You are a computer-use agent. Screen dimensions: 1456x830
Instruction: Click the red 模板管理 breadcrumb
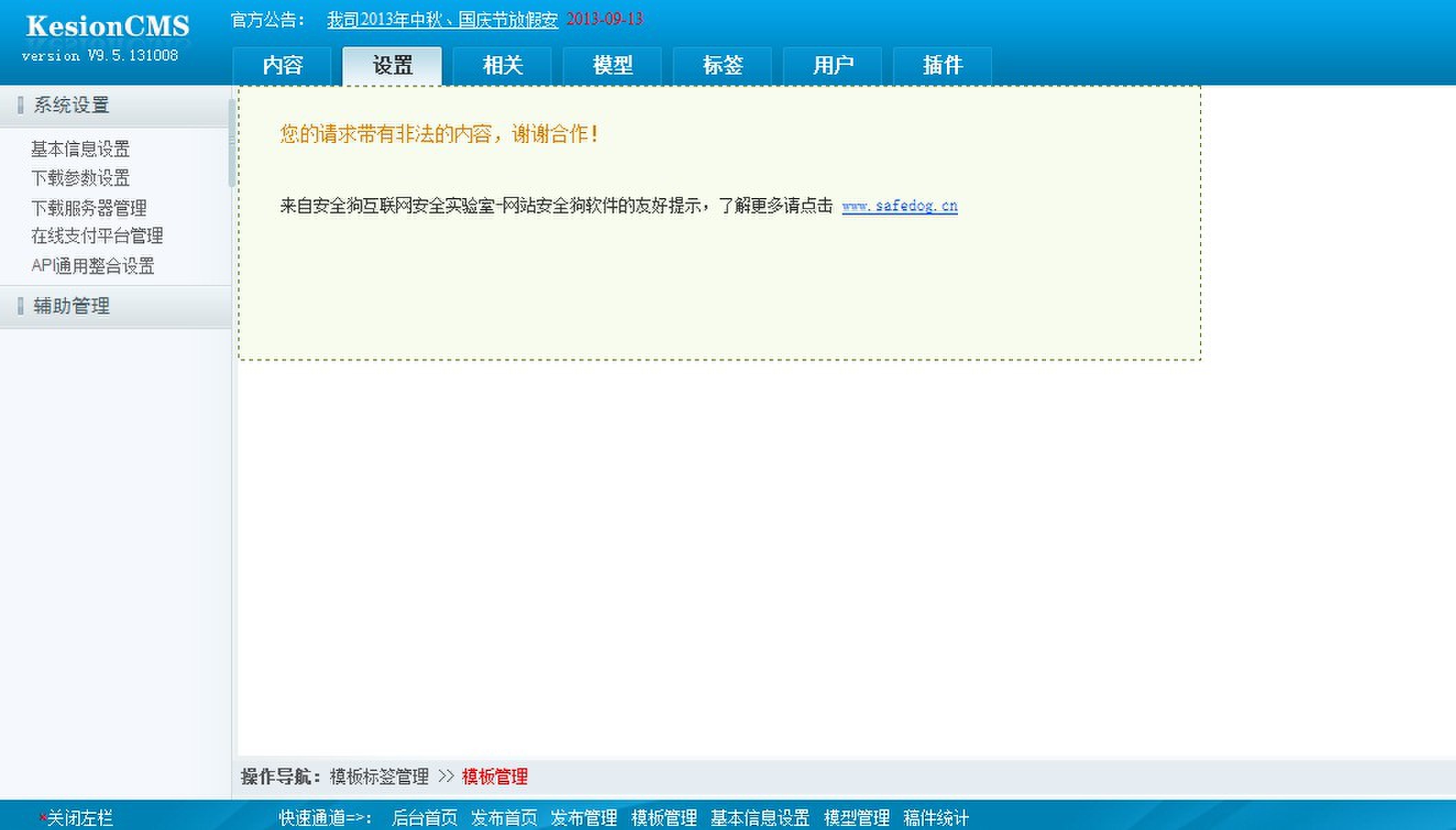click(495, 777)
